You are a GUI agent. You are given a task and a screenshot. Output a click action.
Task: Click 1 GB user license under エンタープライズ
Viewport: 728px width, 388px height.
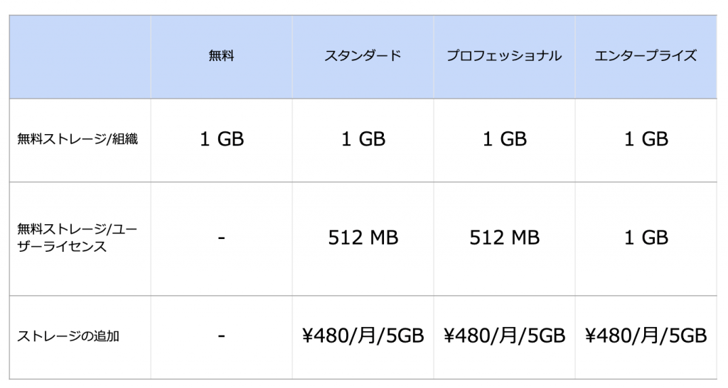click(646, 238)
